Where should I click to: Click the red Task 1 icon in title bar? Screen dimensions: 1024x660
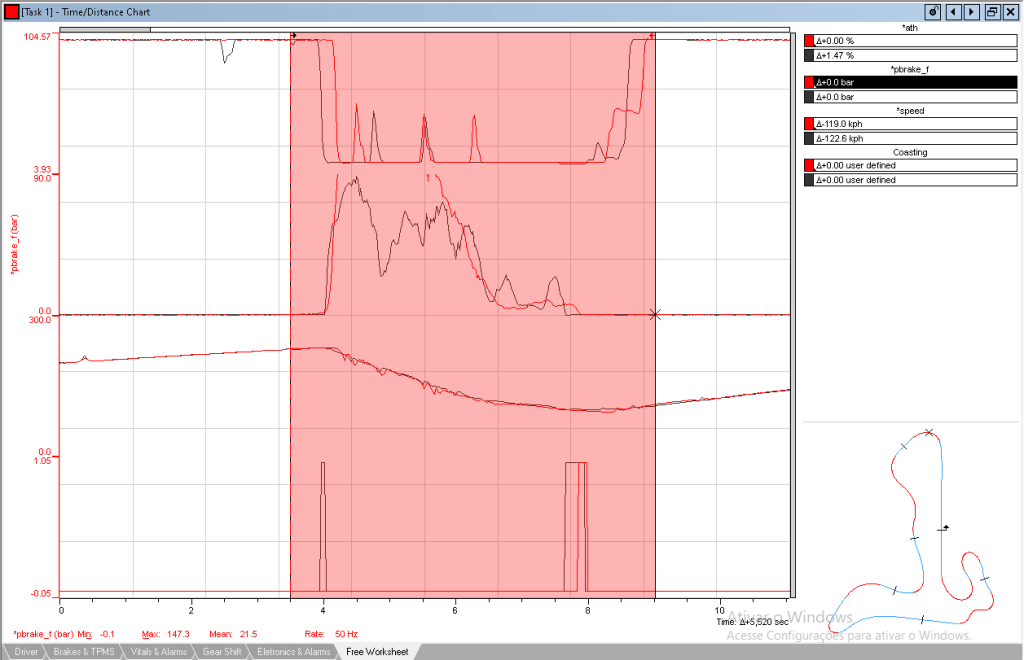tap(11, 12)
